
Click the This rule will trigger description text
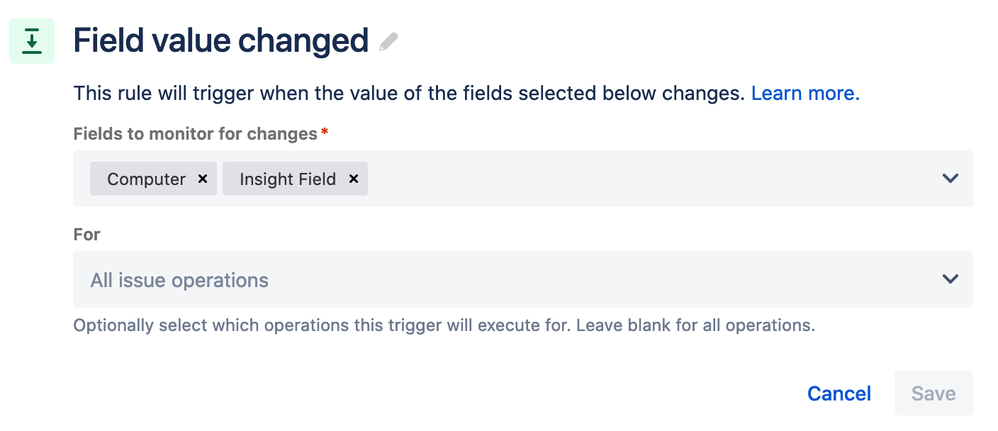click(409, 94)
